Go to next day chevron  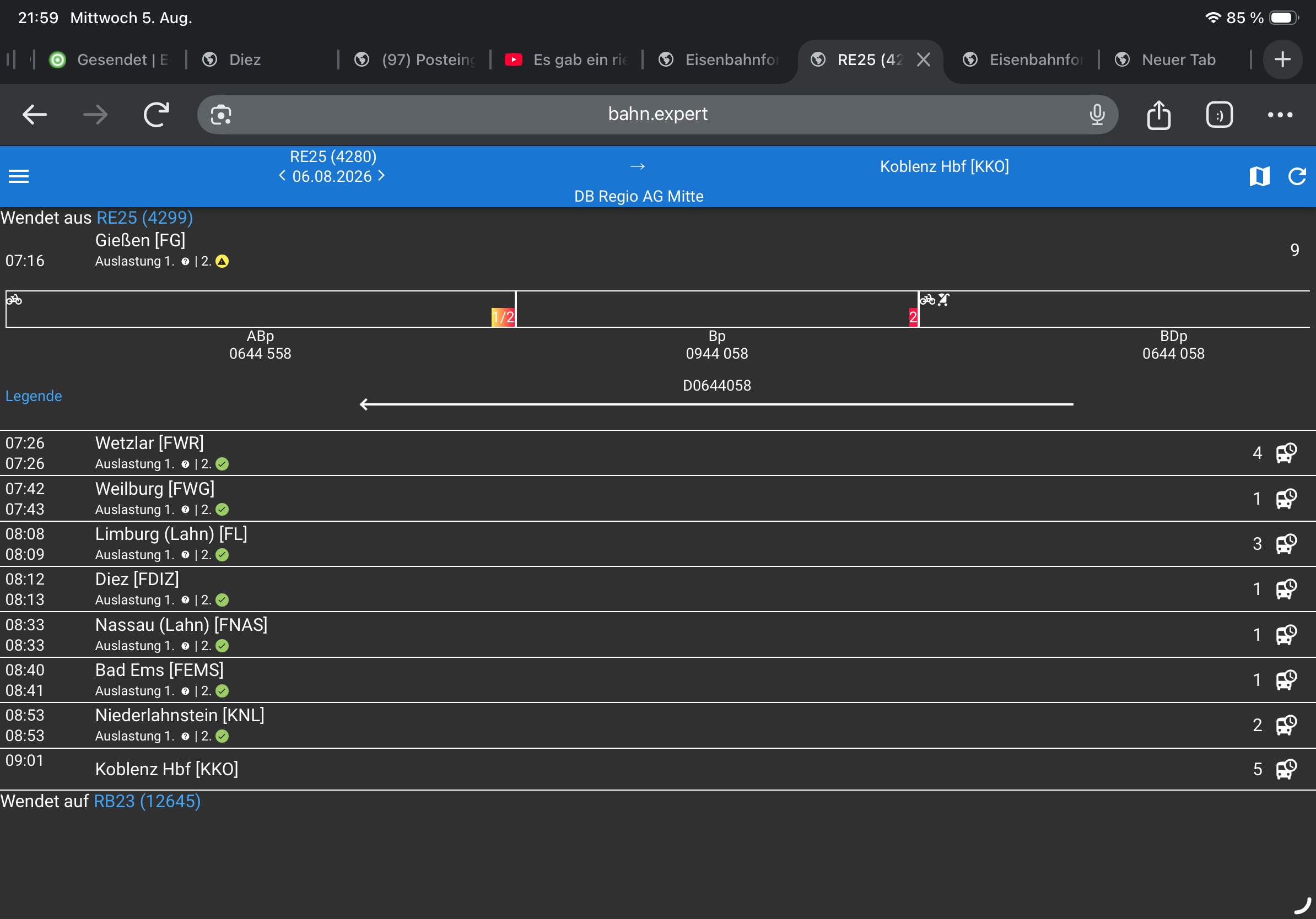point(382,176)
